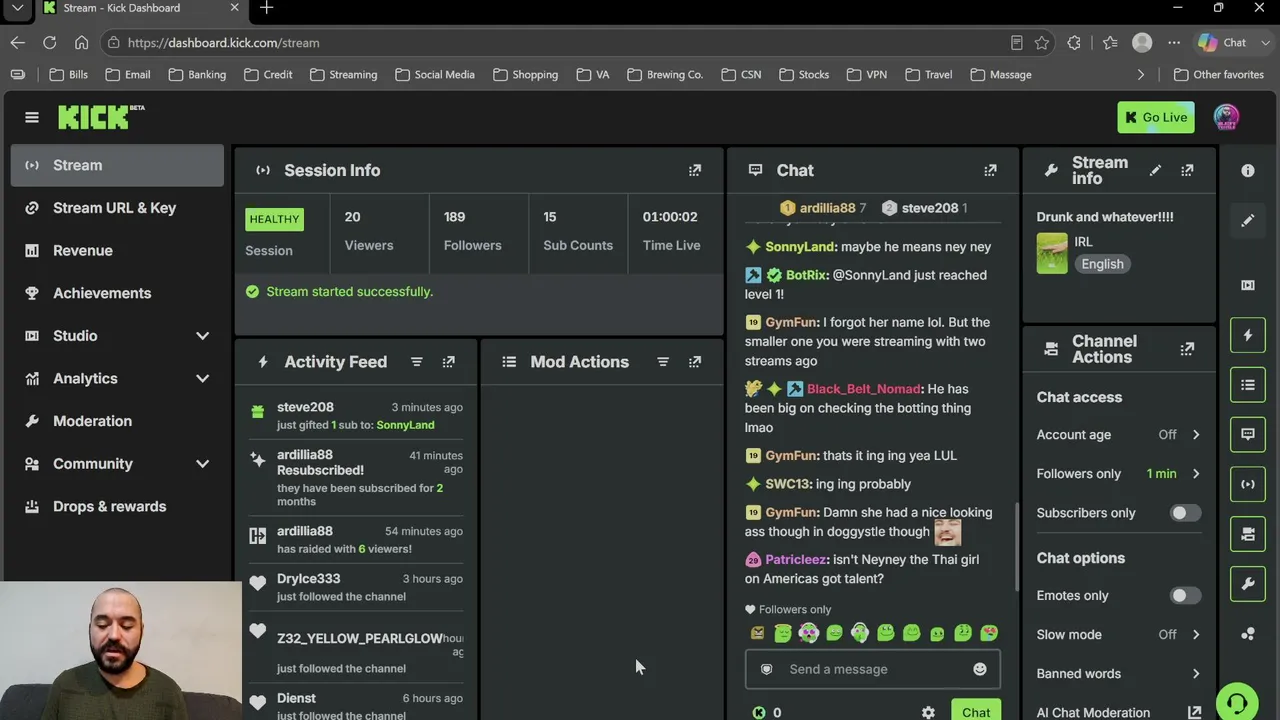Pop out the Chat panel

point(990,170)
